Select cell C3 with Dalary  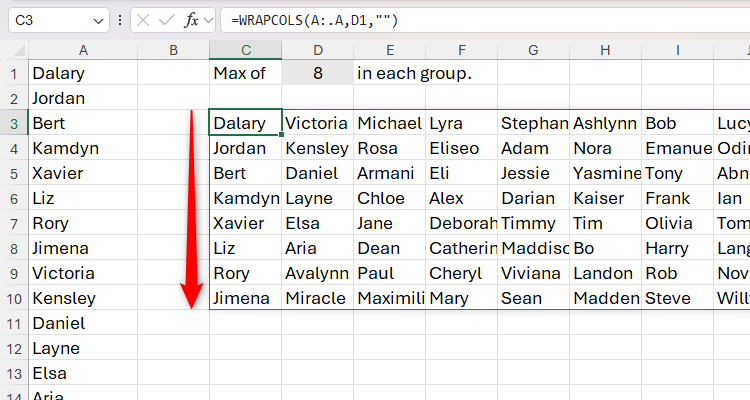[245, 123]
